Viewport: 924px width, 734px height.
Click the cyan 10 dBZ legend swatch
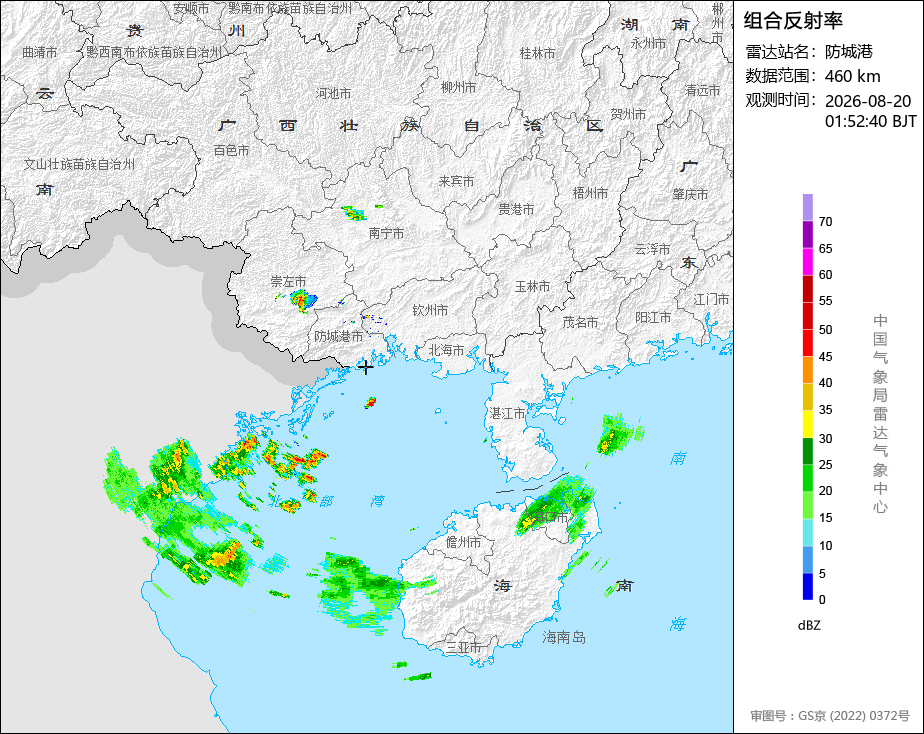(x=807, y=533)
